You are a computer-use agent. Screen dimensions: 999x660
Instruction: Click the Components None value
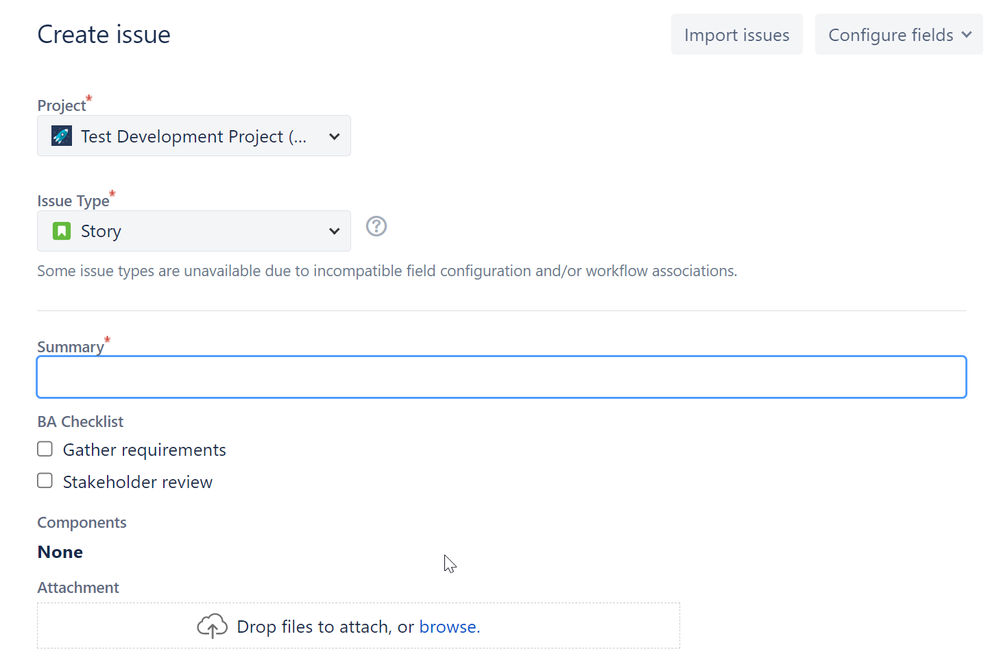60,552
